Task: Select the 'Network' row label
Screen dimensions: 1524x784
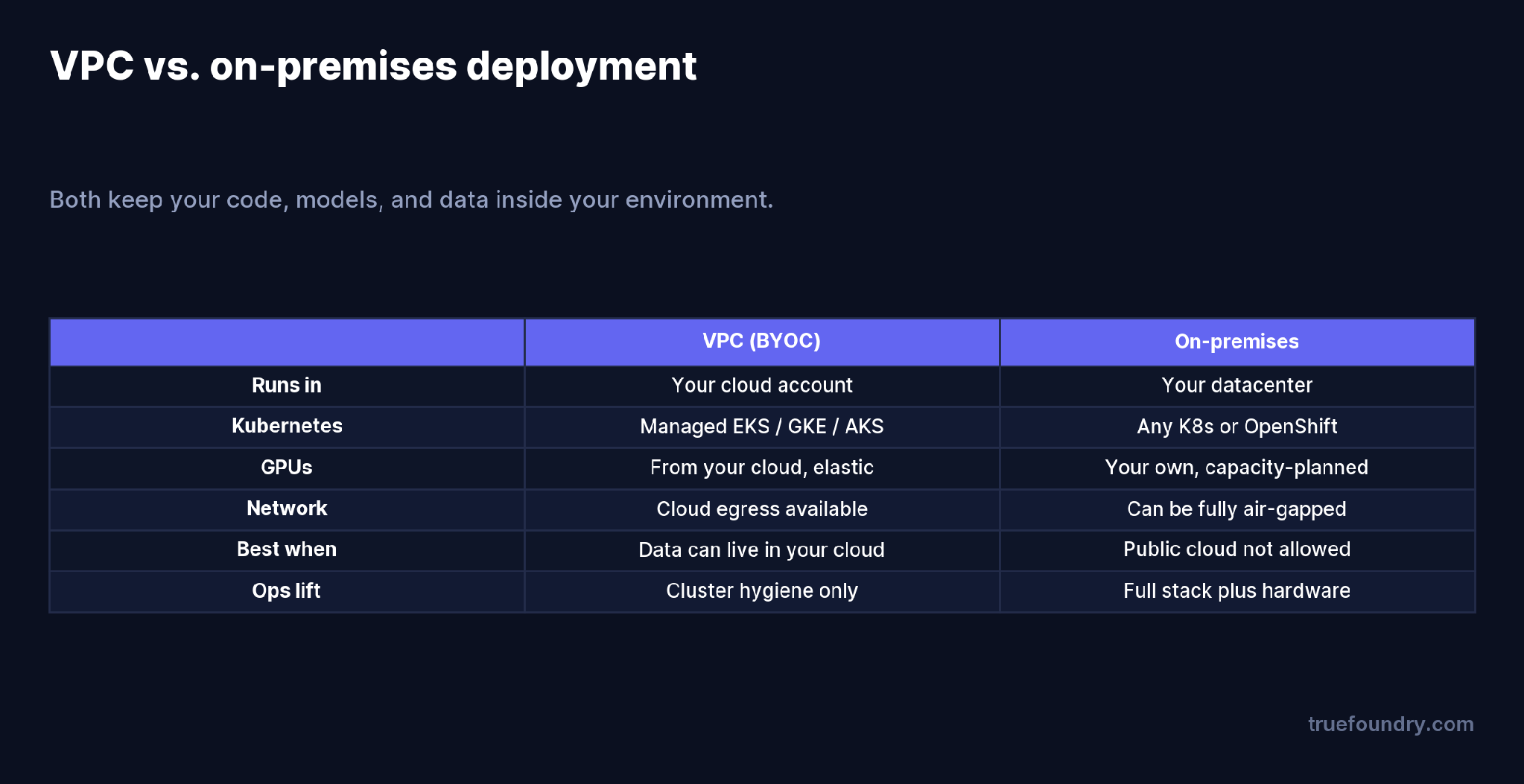Action: [287, 509]
